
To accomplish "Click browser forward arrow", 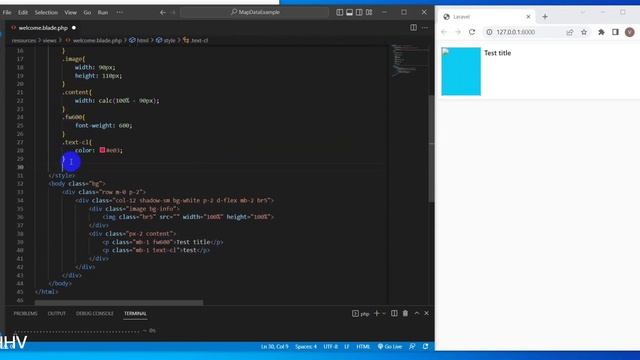I will pos(458,32).
